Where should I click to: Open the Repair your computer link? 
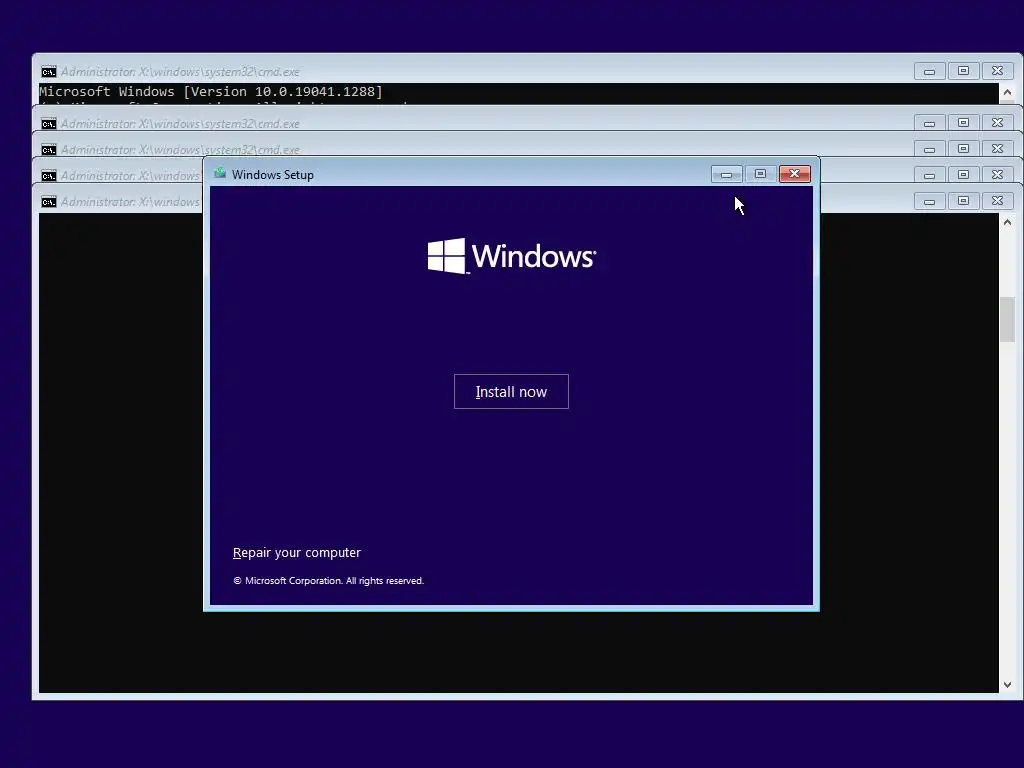[296, 552]
